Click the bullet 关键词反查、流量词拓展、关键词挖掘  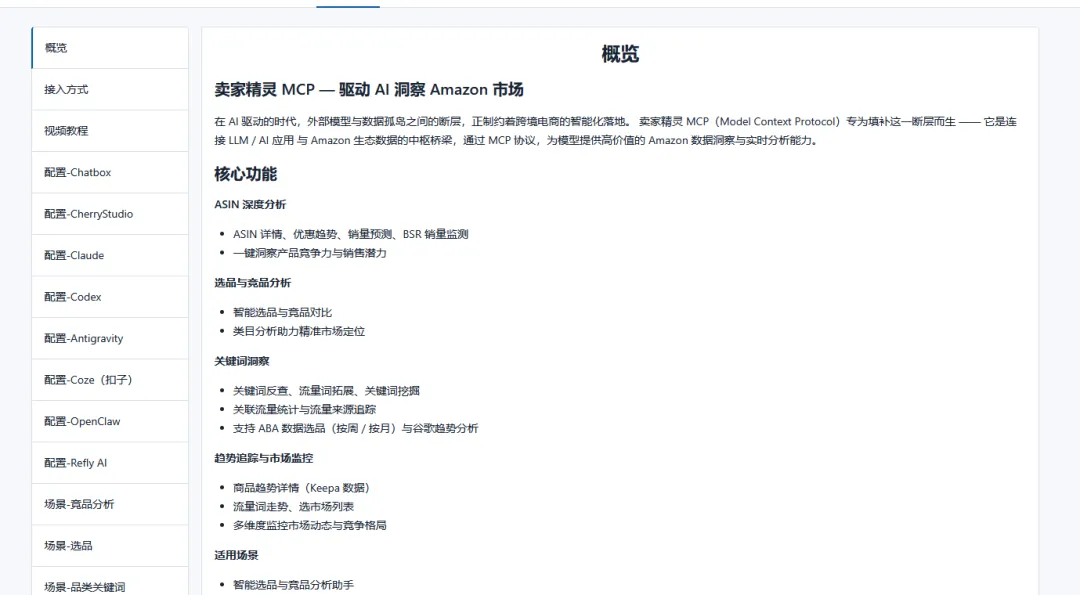click(x=326, y=391)
